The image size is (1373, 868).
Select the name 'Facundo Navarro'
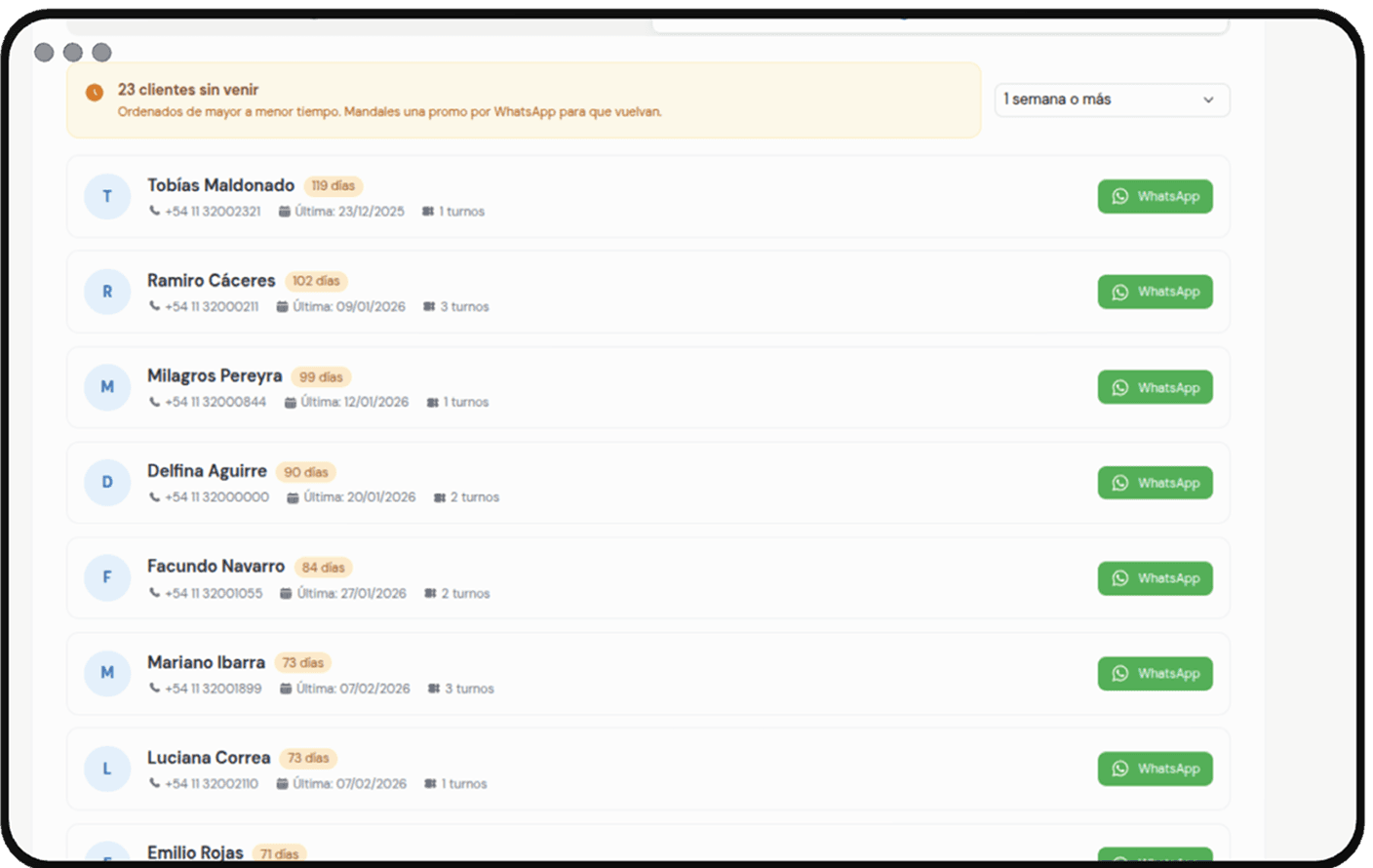(216, 567)
